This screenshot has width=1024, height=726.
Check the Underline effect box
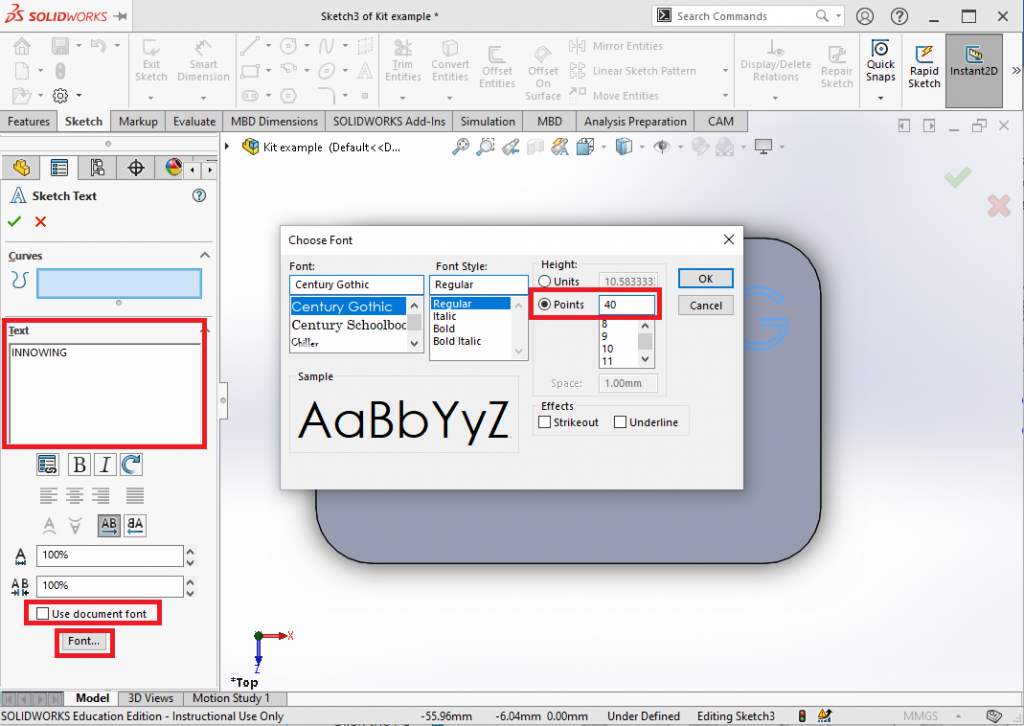tap(621, 422)
